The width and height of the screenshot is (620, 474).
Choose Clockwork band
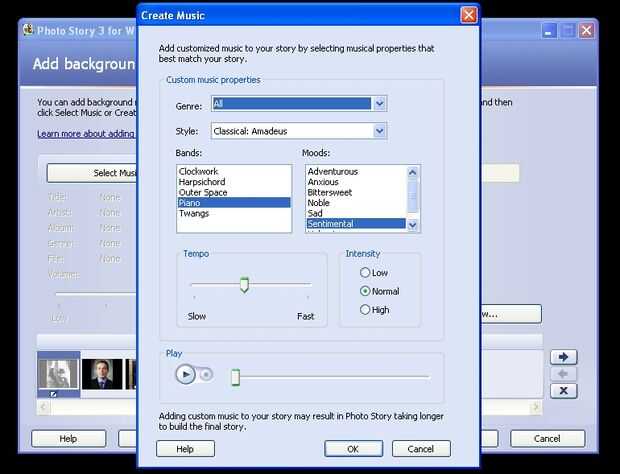coord(234,171)
